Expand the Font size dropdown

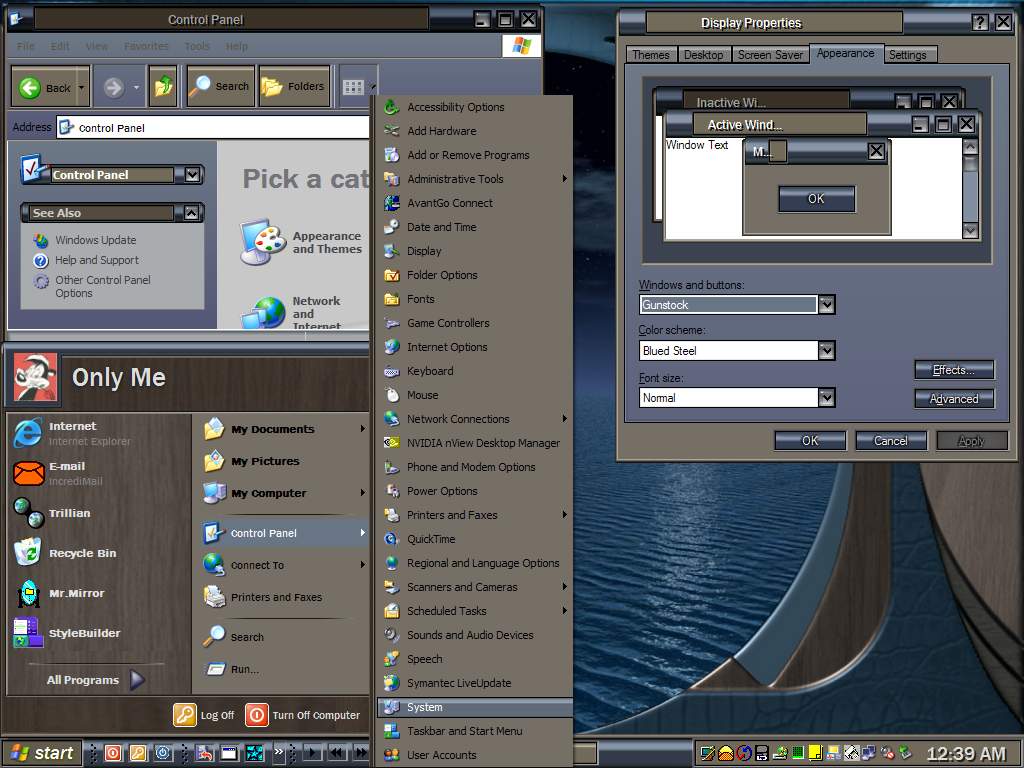pyautogui.click(x=826, y=397)
